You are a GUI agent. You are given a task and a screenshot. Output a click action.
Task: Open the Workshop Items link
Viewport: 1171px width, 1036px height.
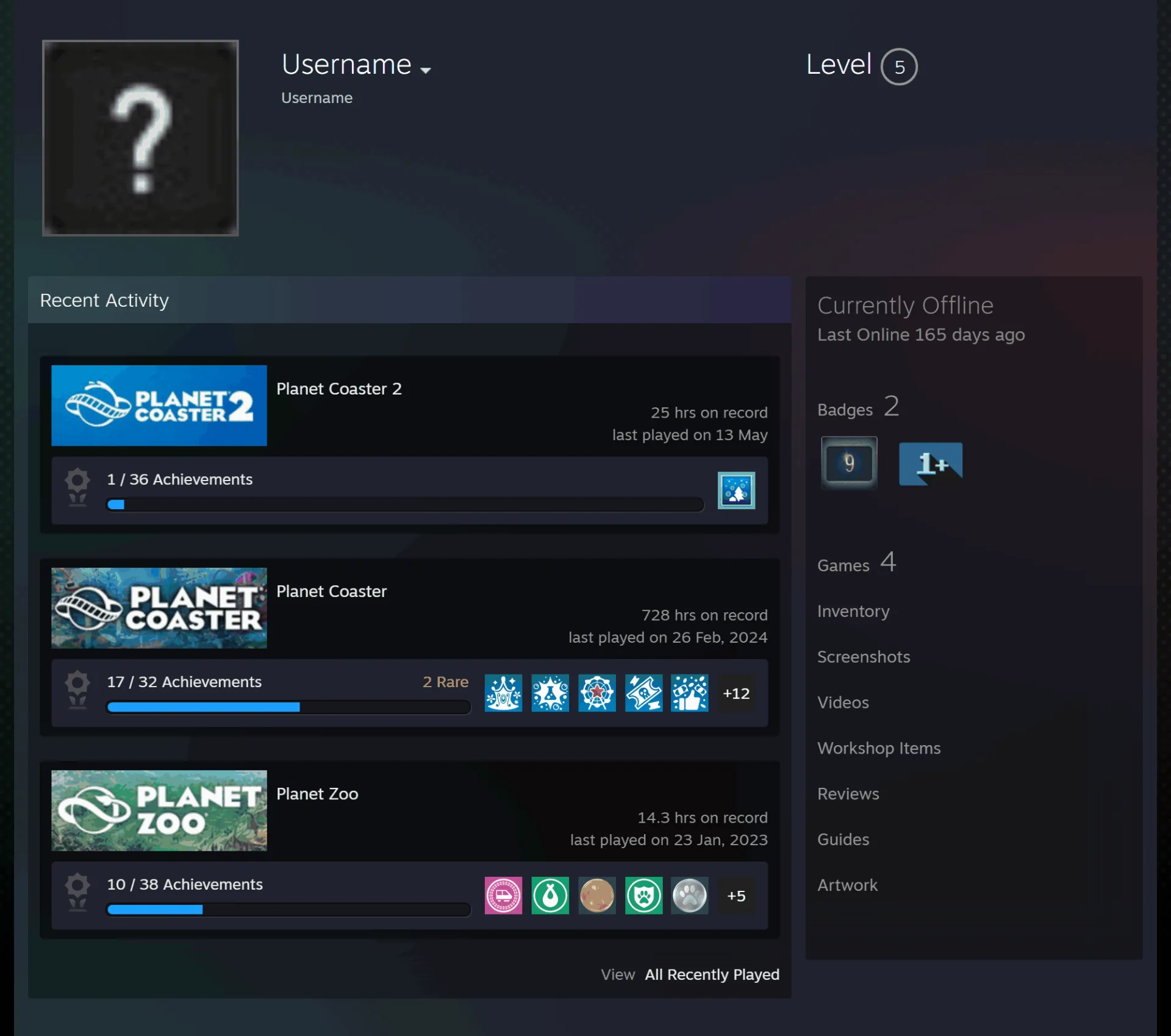click(879, 748)
